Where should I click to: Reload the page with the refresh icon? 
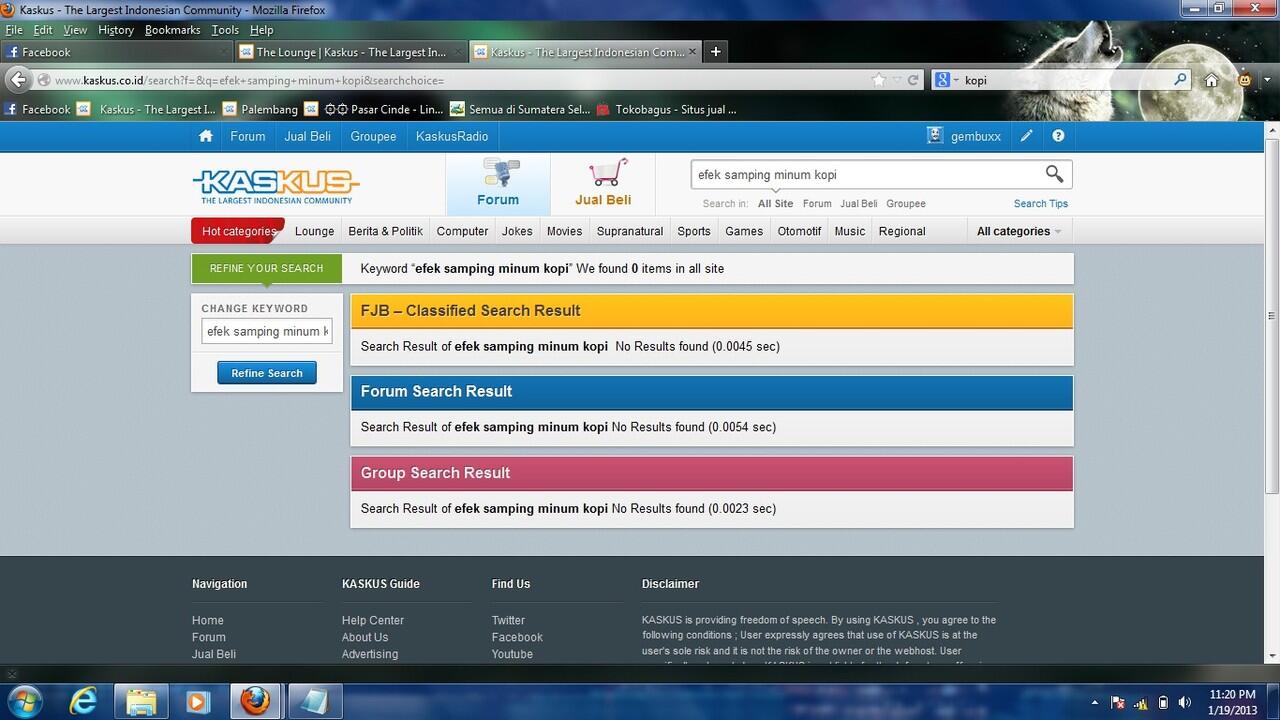913,80
